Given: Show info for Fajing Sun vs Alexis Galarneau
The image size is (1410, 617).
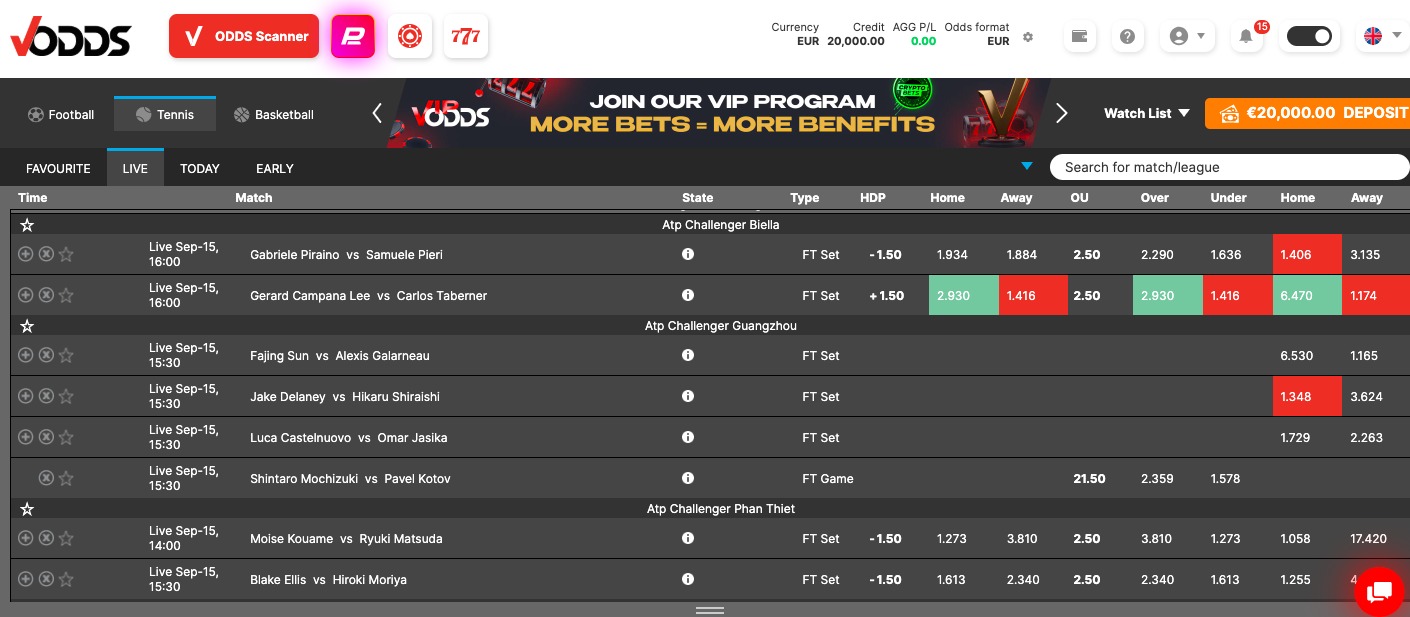Looking at the screenshot, I should tap(688, 355).
